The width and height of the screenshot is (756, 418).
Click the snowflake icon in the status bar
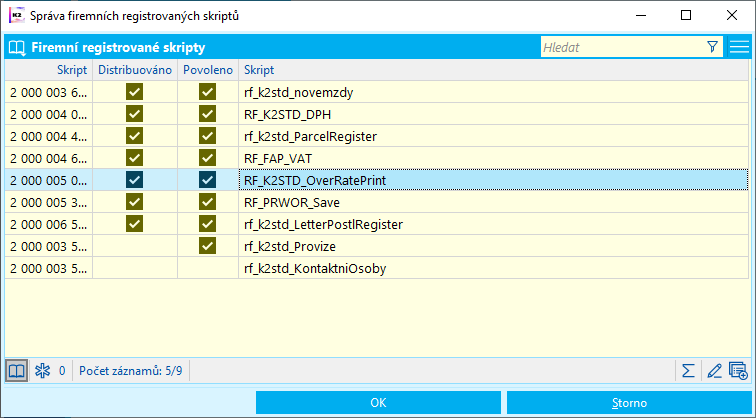tap(42, 371)
